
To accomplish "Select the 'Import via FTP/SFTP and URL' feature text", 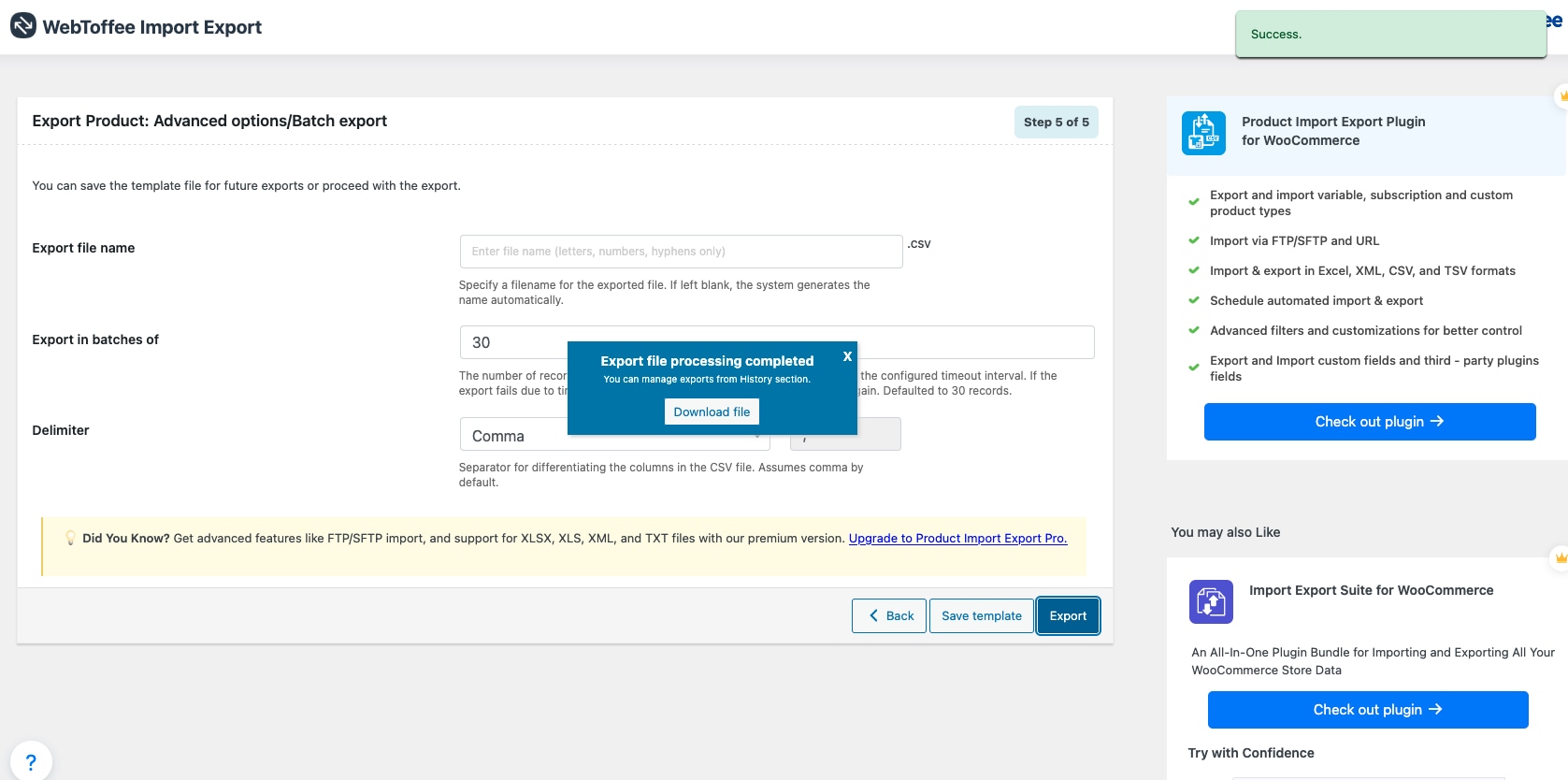I will pyautogui.click(x=1294, y=240).
